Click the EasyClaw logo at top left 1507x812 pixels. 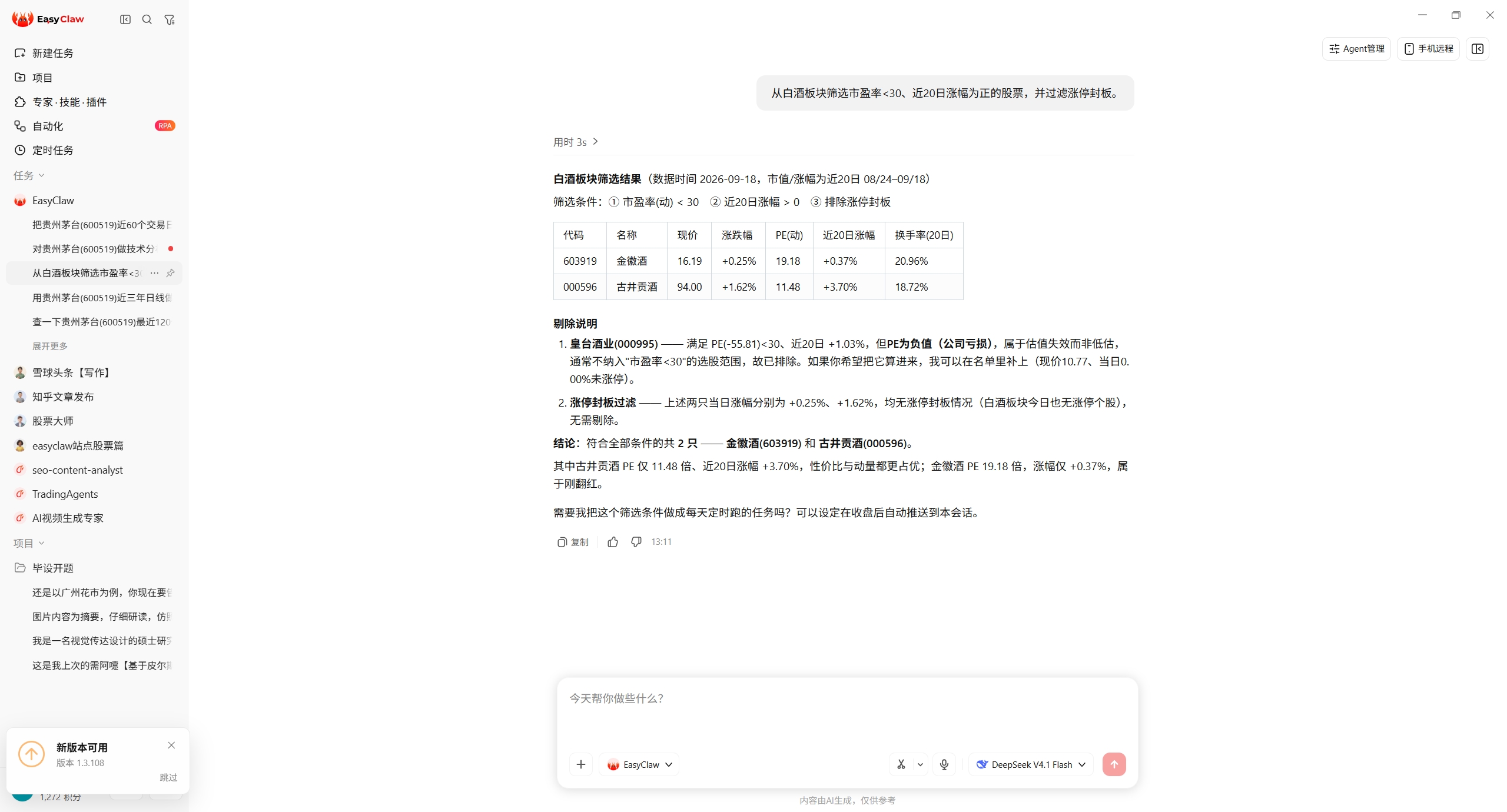48,19
